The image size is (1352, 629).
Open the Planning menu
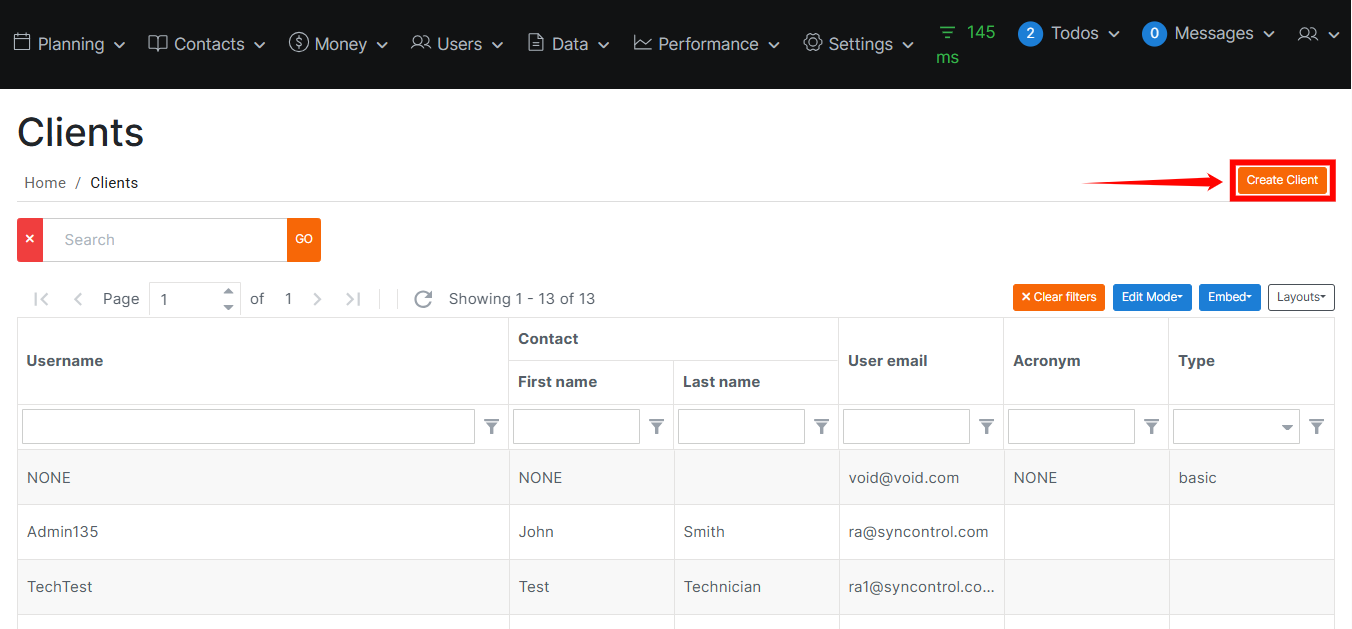tap(69, 44)
